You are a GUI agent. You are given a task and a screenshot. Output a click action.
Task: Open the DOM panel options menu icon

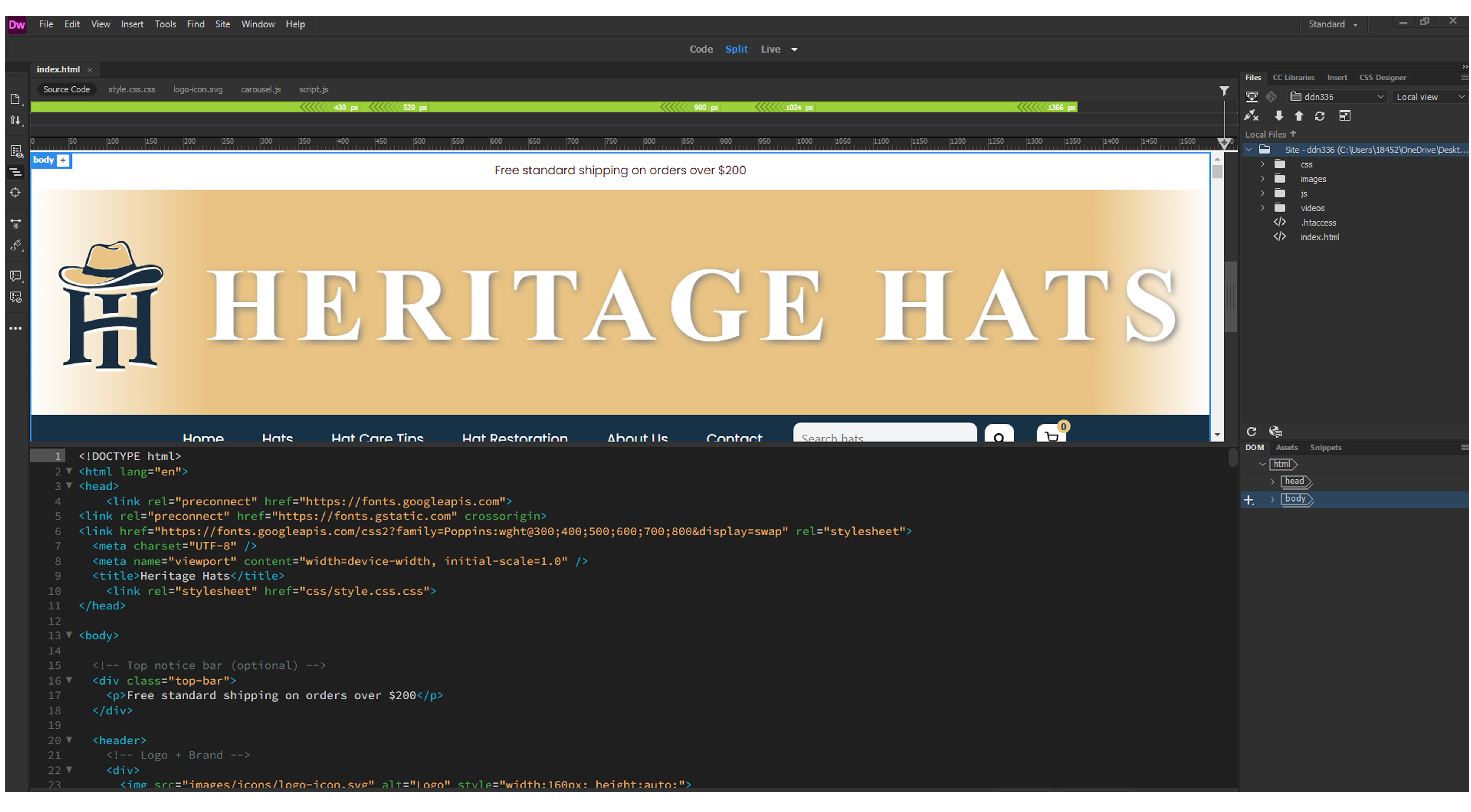(x=1464, y=447)
